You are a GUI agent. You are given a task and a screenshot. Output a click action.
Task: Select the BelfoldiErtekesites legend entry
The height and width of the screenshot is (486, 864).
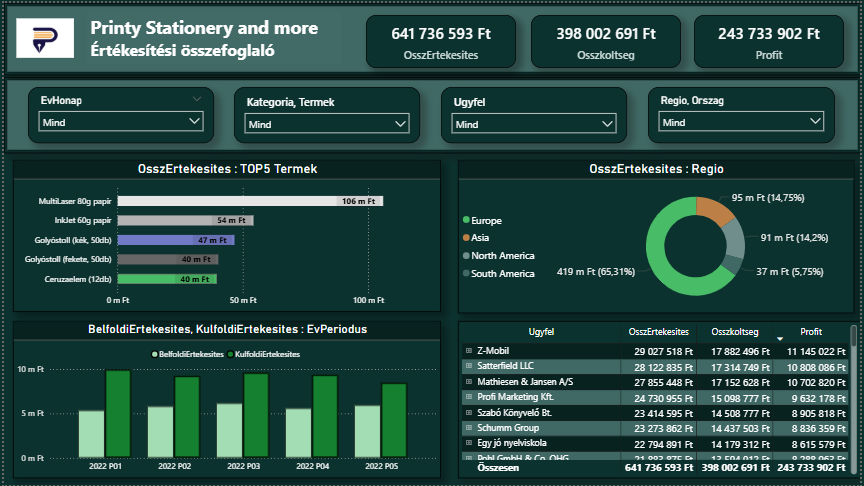point(187,354)
